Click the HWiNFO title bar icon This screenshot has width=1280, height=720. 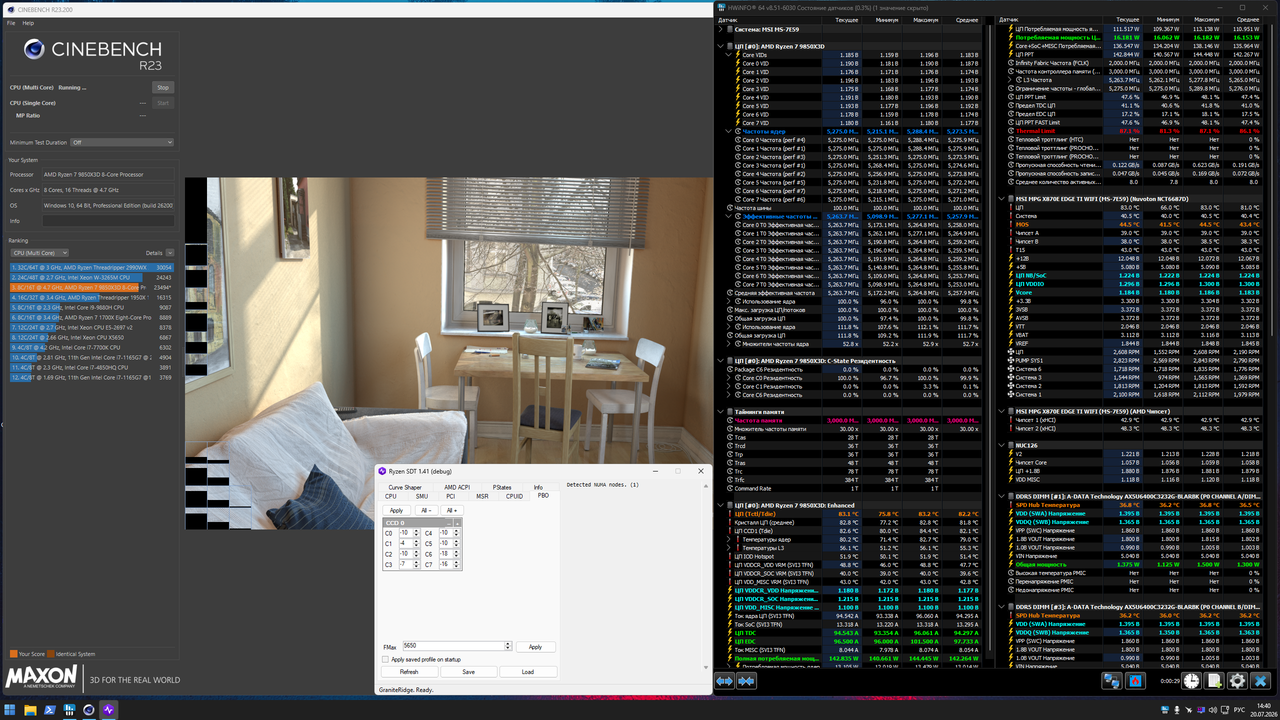pos(721,7)
